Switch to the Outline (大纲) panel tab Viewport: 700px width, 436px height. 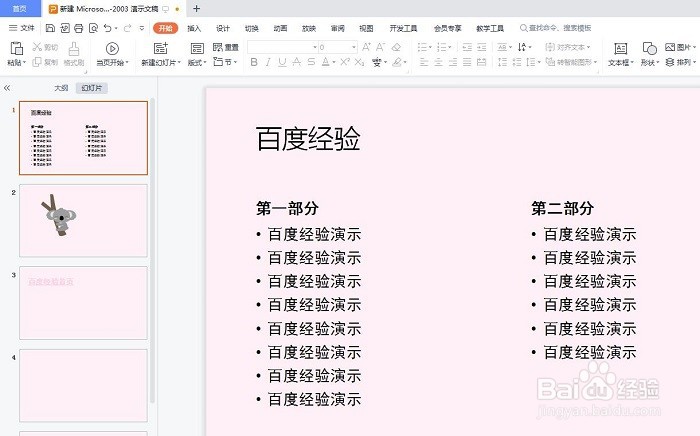[61, 88]
